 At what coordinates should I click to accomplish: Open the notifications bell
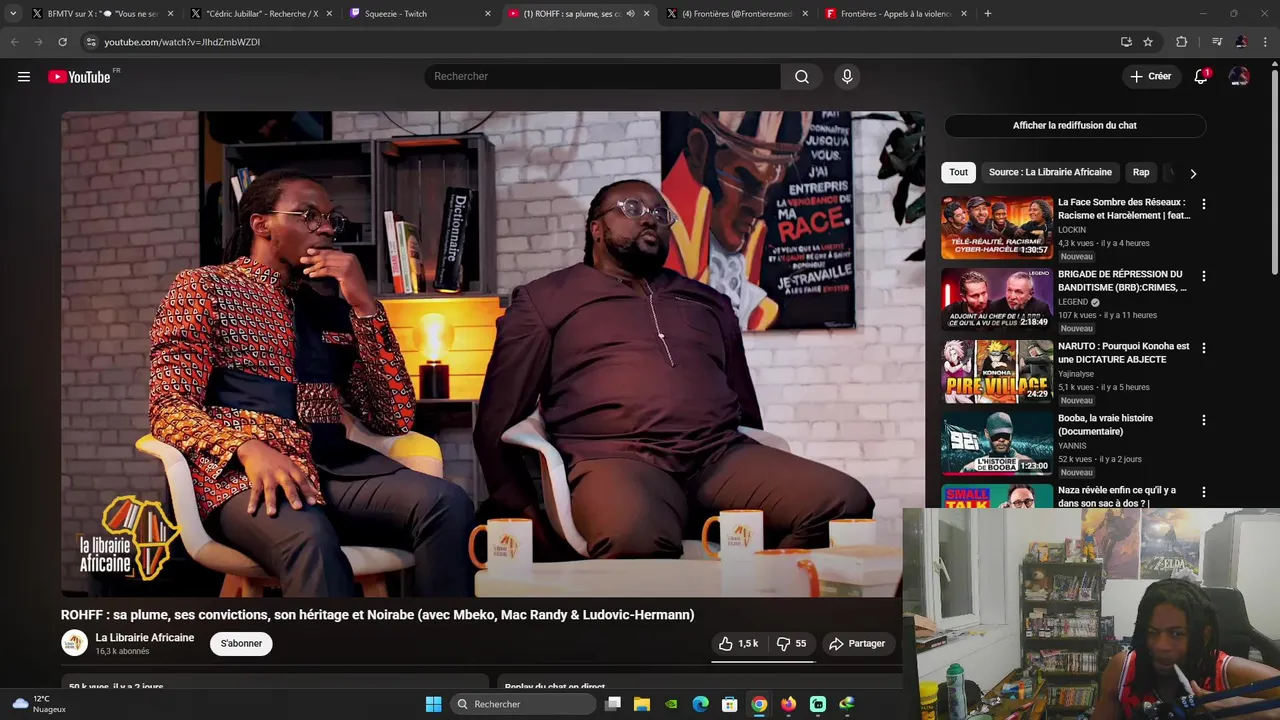[1201, 77]
